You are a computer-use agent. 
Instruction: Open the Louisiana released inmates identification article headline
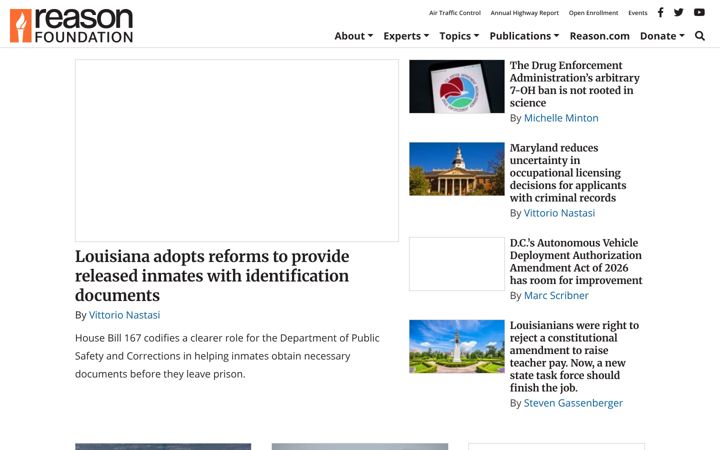pos(212,276)
